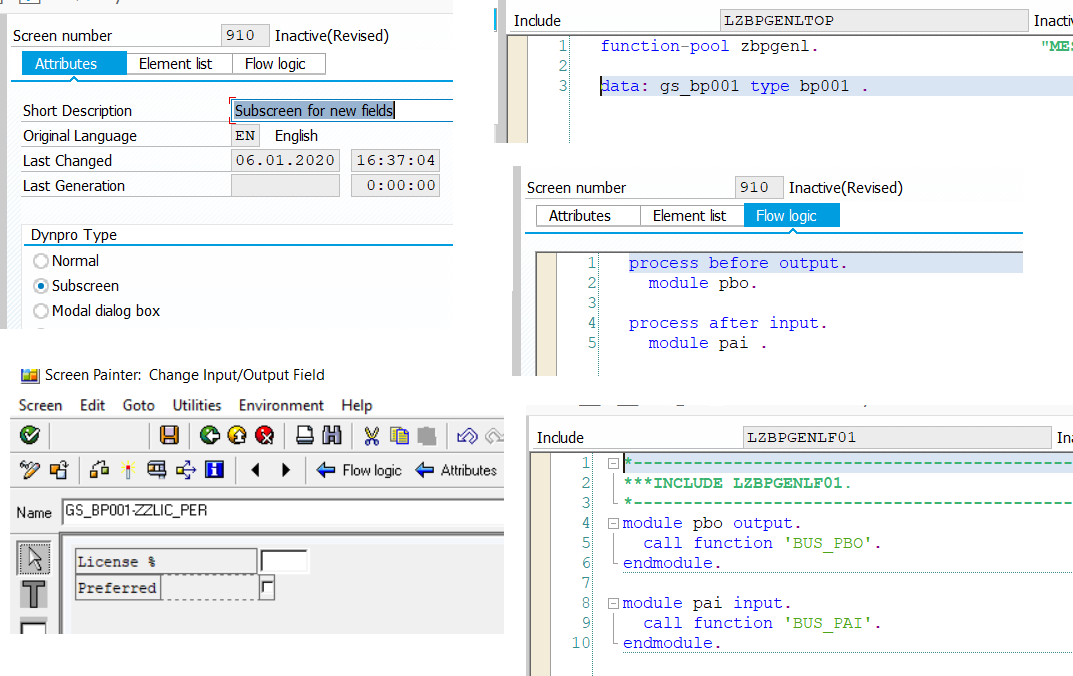The image size is (1073, 676).
Task: Collapse the comment block in LZBPGENLF01
Action: 613,463
